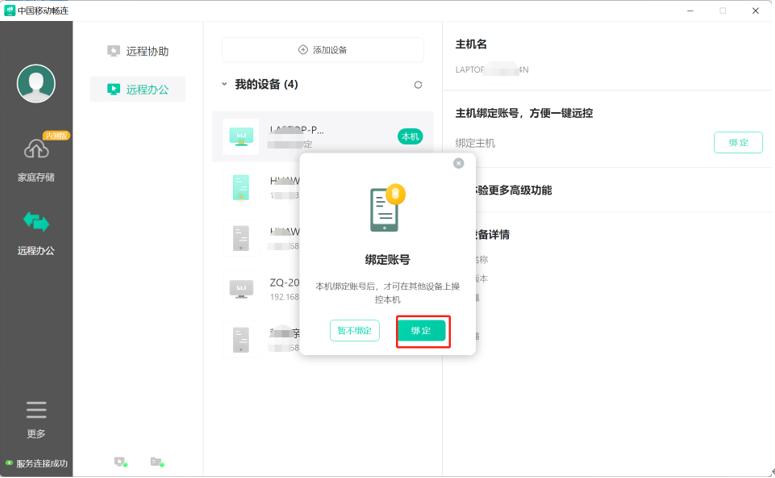Viewport: 775px width, 478px height.
Task: Click the 绑定 button beside 绑定主机
Action: click(x=738, y=143)
